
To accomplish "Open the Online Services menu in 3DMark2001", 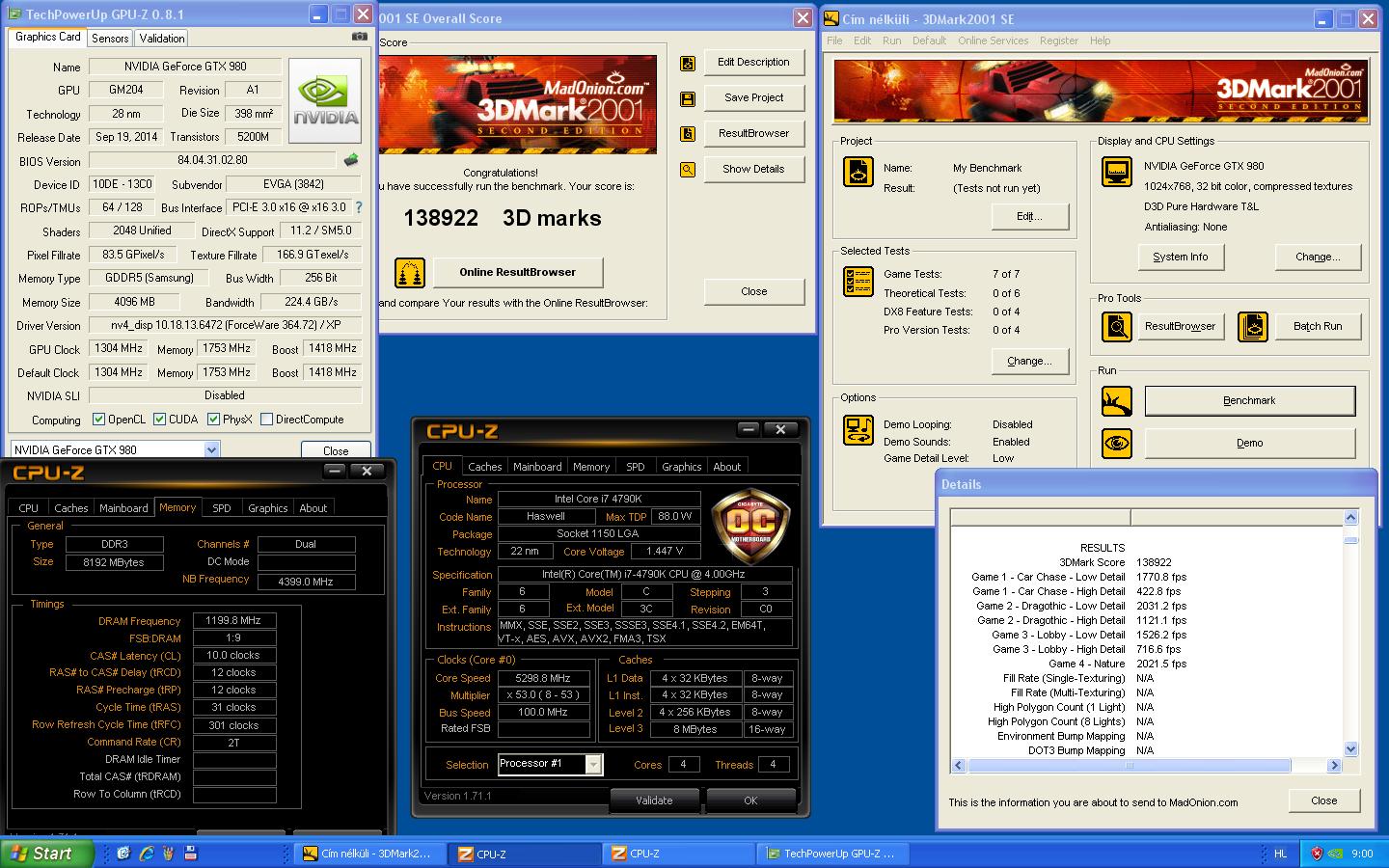I will (993, 41).
